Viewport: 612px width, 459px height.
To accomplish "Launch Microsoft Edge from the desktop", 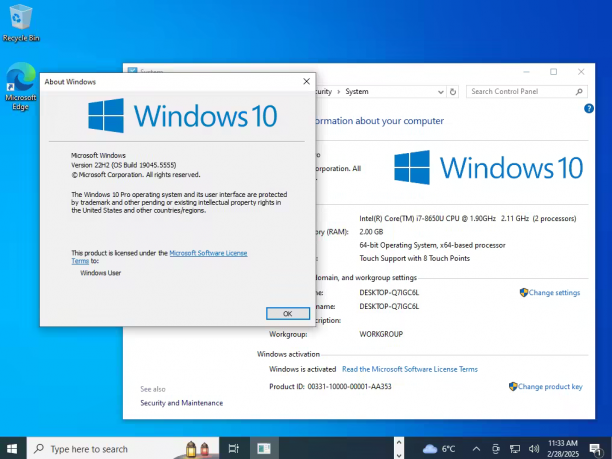I will [x=21, y=87].
